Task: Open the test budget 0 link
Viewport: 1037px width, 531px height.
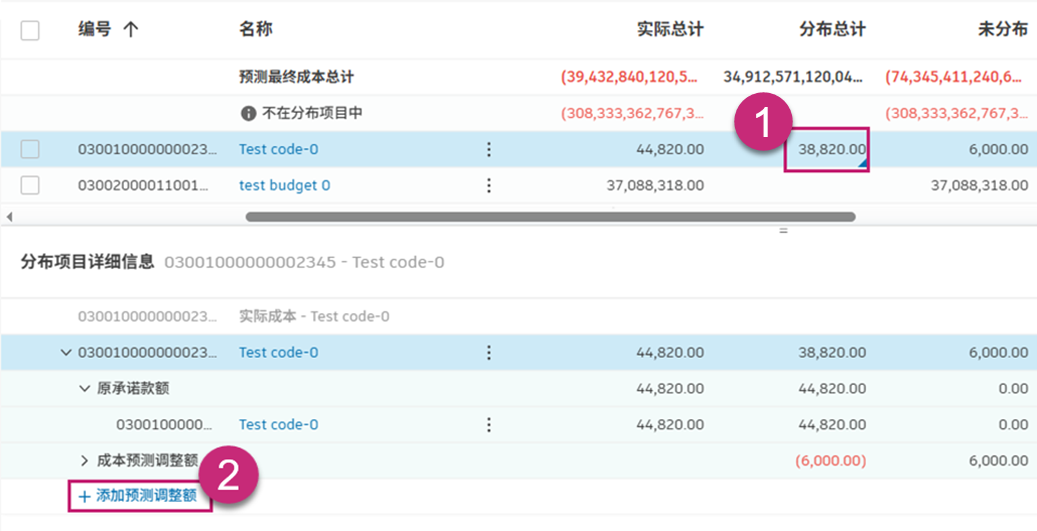Action: (284, 185)
